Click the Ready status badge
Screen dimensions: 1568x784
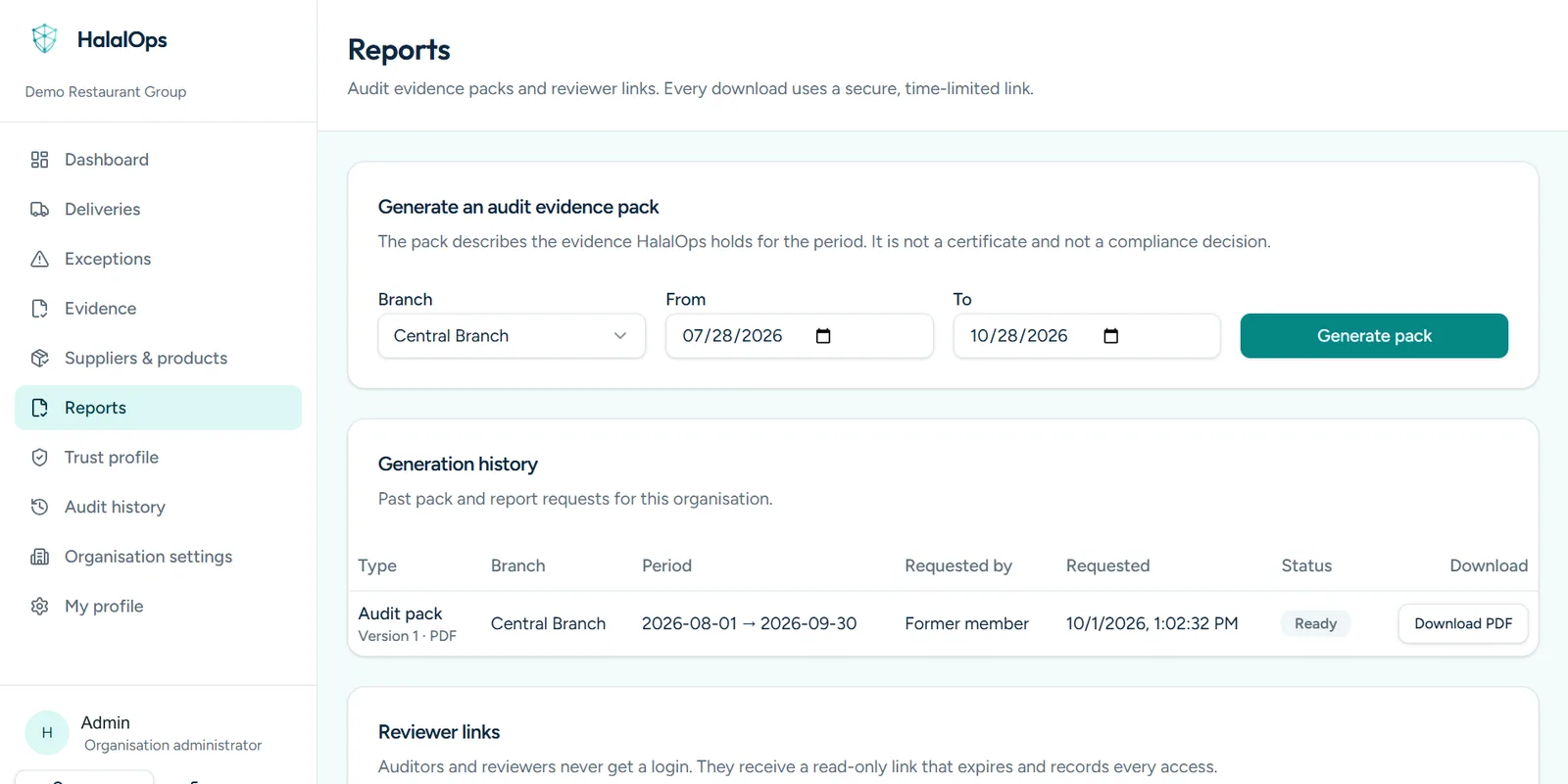[x=1315, y=623]
